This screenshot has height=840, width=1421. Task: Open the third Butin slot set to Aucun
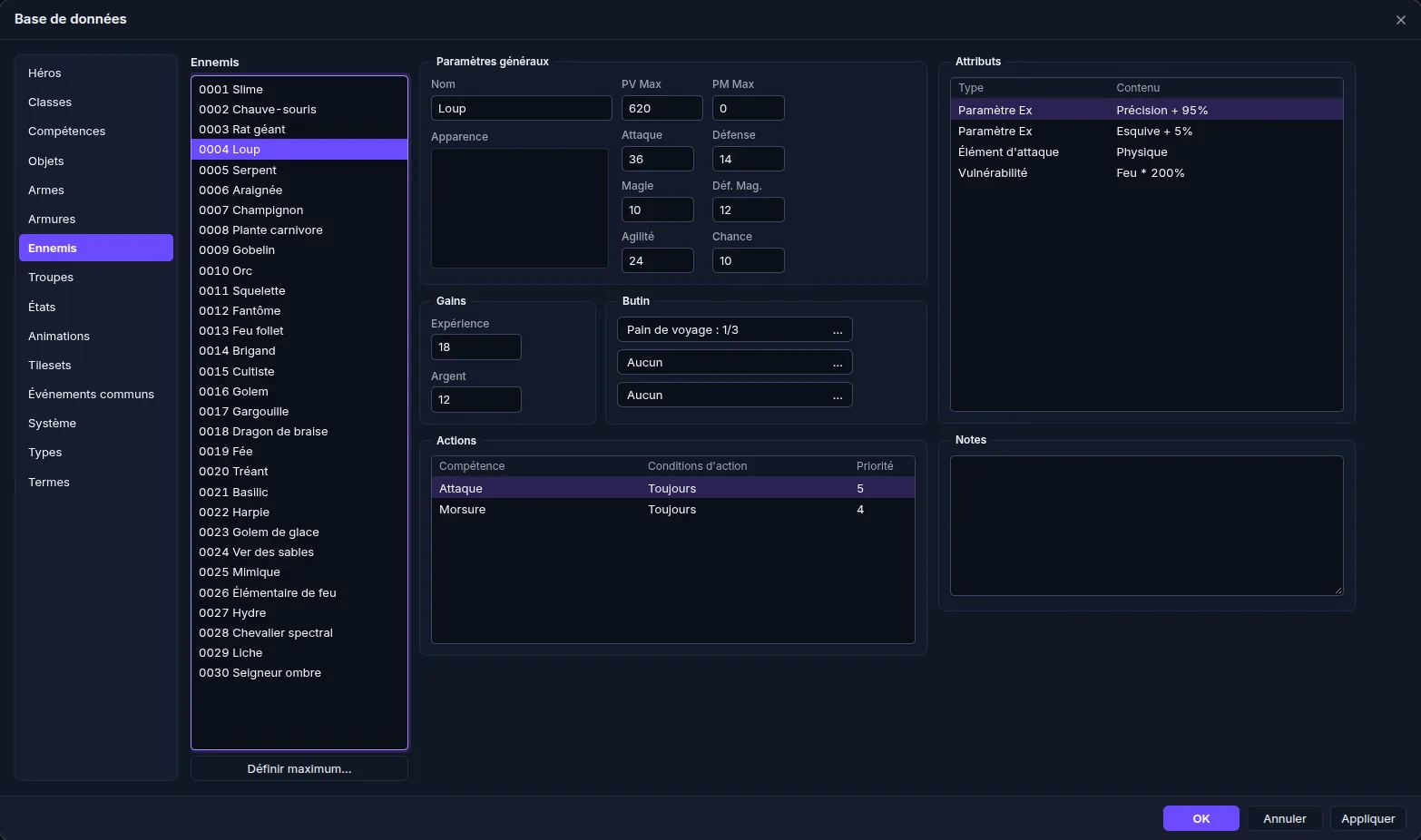[x=734, y=395]
